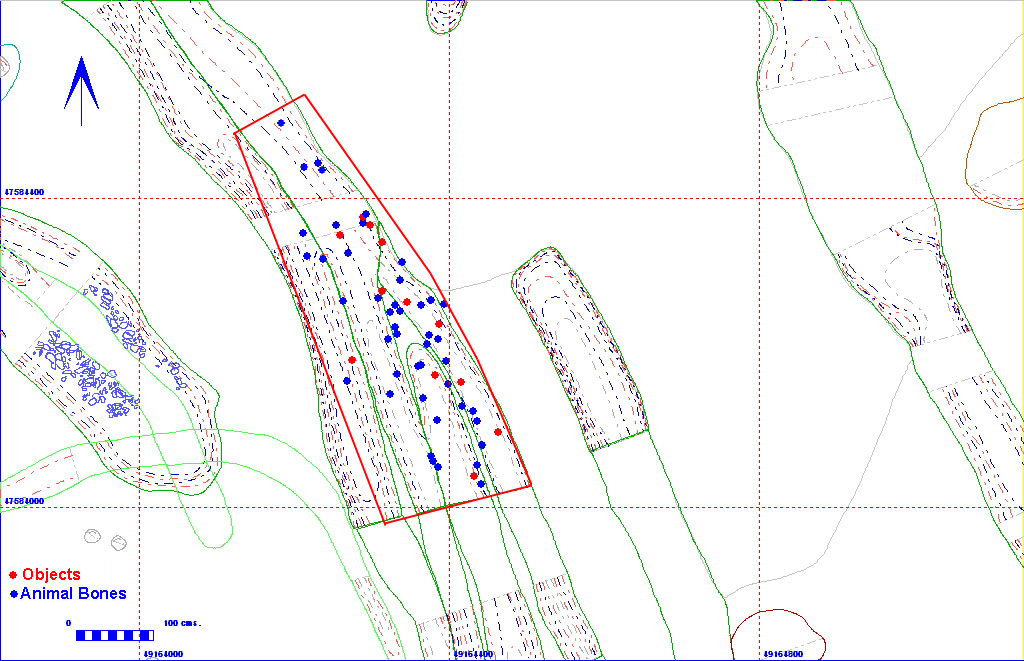Select the 'Animal Bones' legend label

pyautogui.click(x=73, y=594)
